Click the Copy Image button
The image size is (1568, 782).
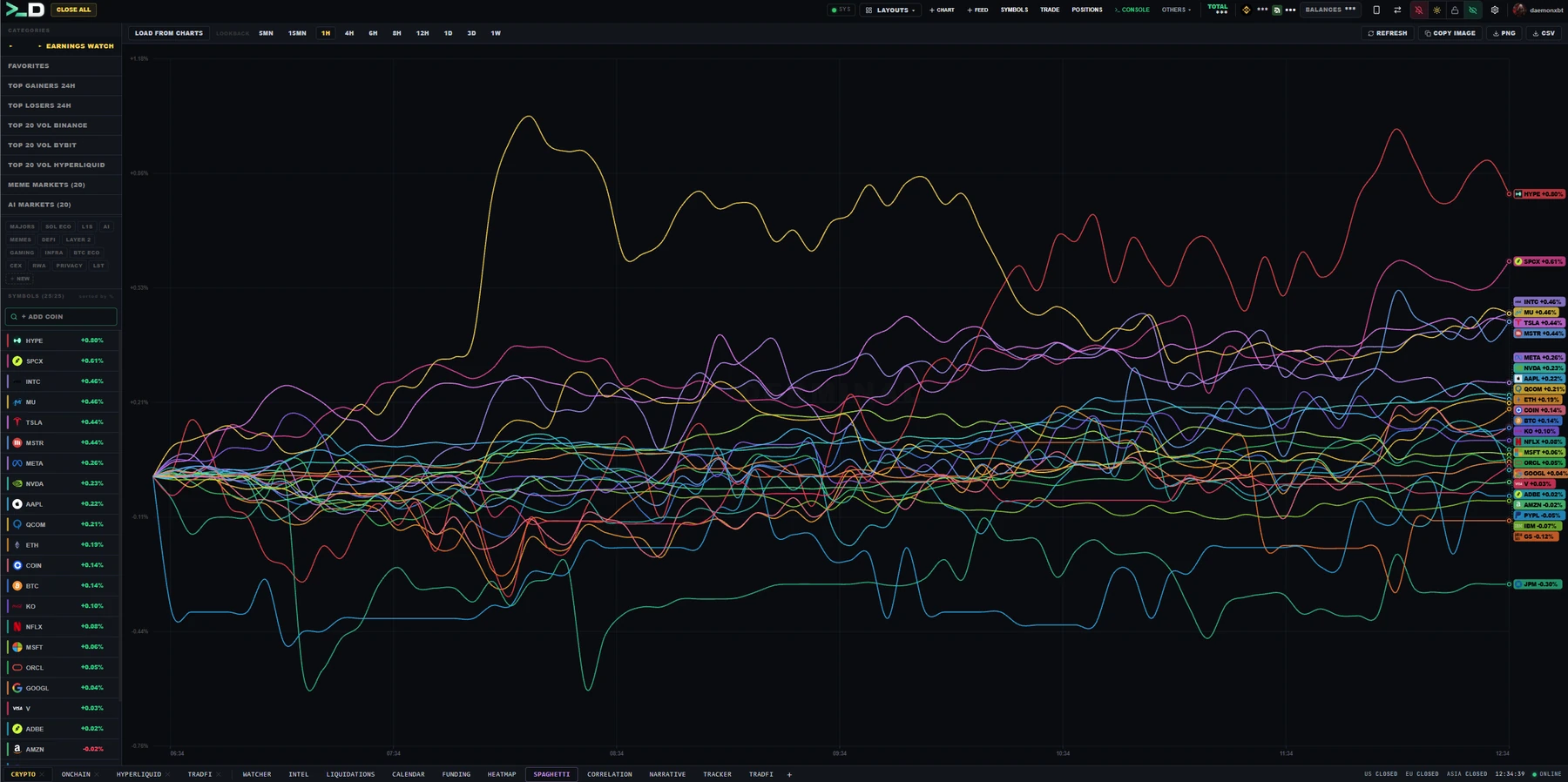click(1450, 33)
